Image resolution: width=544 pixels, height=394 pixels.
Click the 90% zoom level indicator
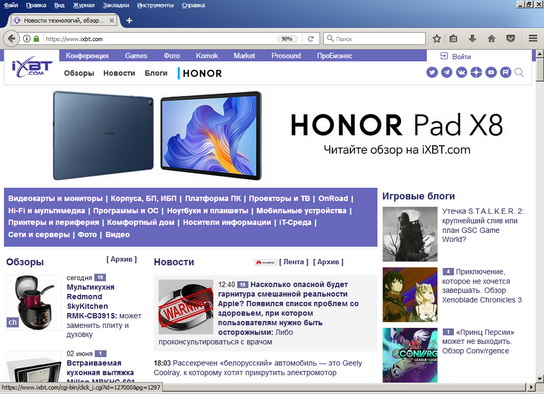pos(287,39)
